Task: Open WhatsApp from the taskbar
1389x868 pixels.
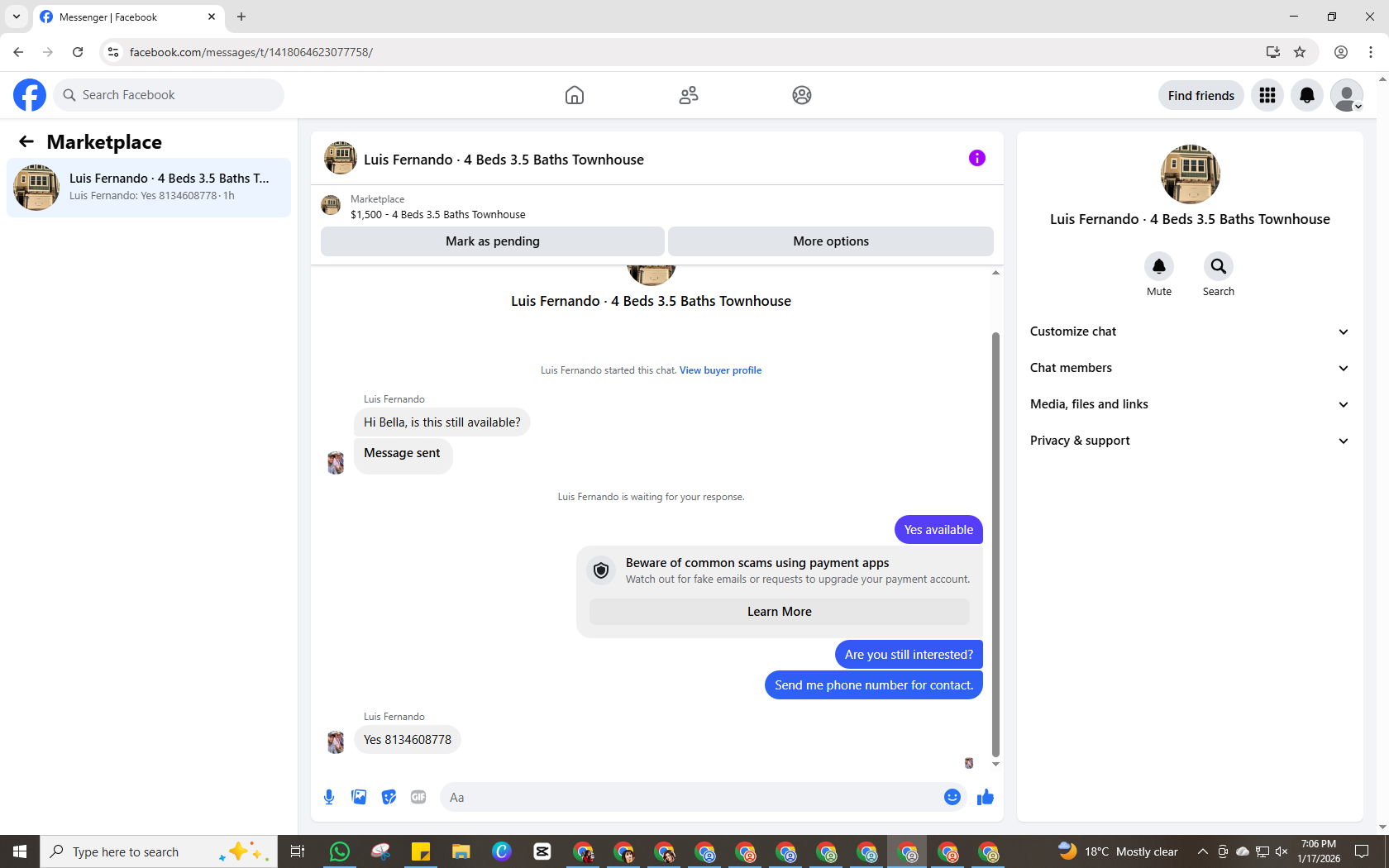Action: (339, 851)
